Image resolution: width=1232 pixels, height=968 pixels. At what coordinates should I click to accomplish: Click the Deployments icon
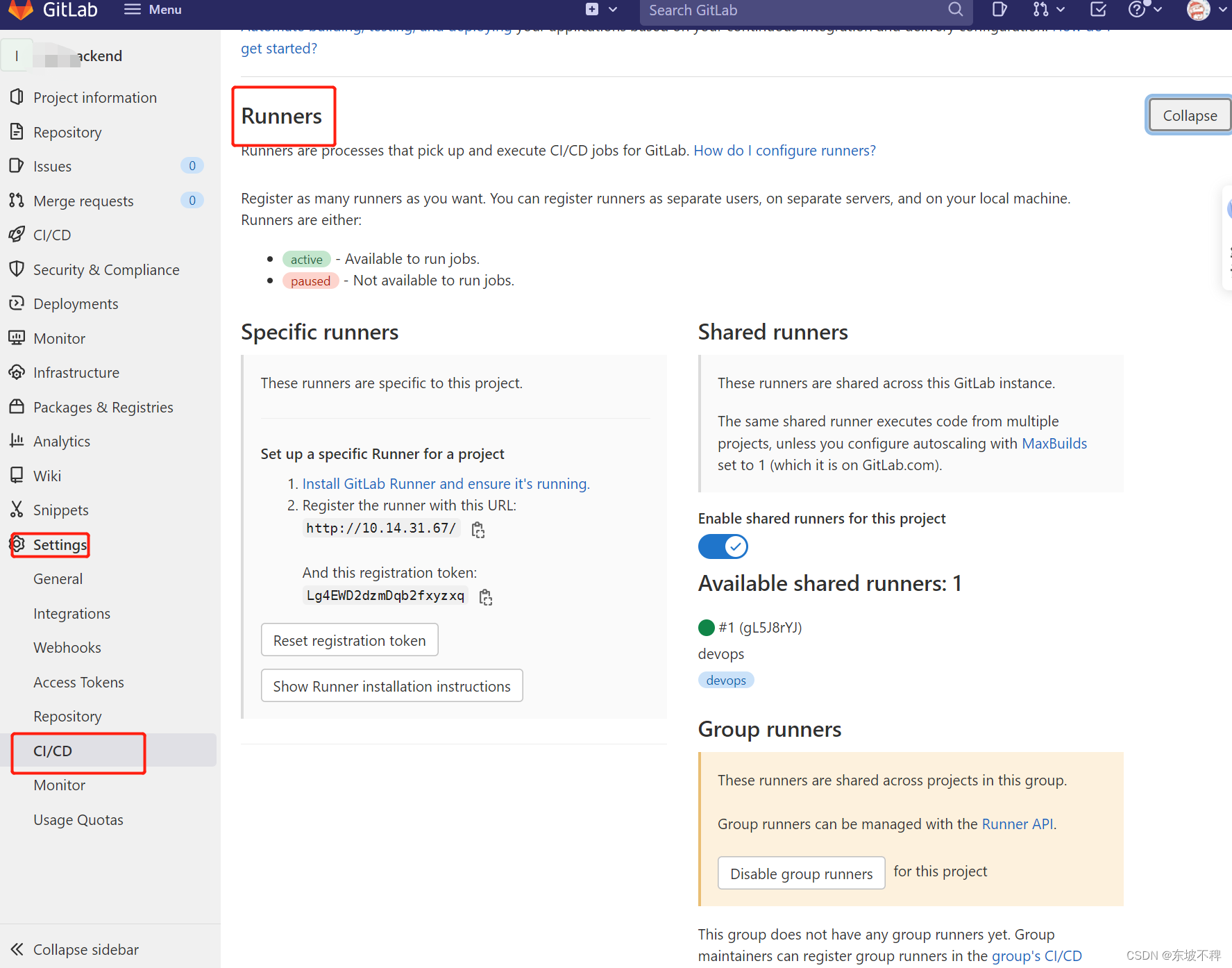tap(17, 303)
